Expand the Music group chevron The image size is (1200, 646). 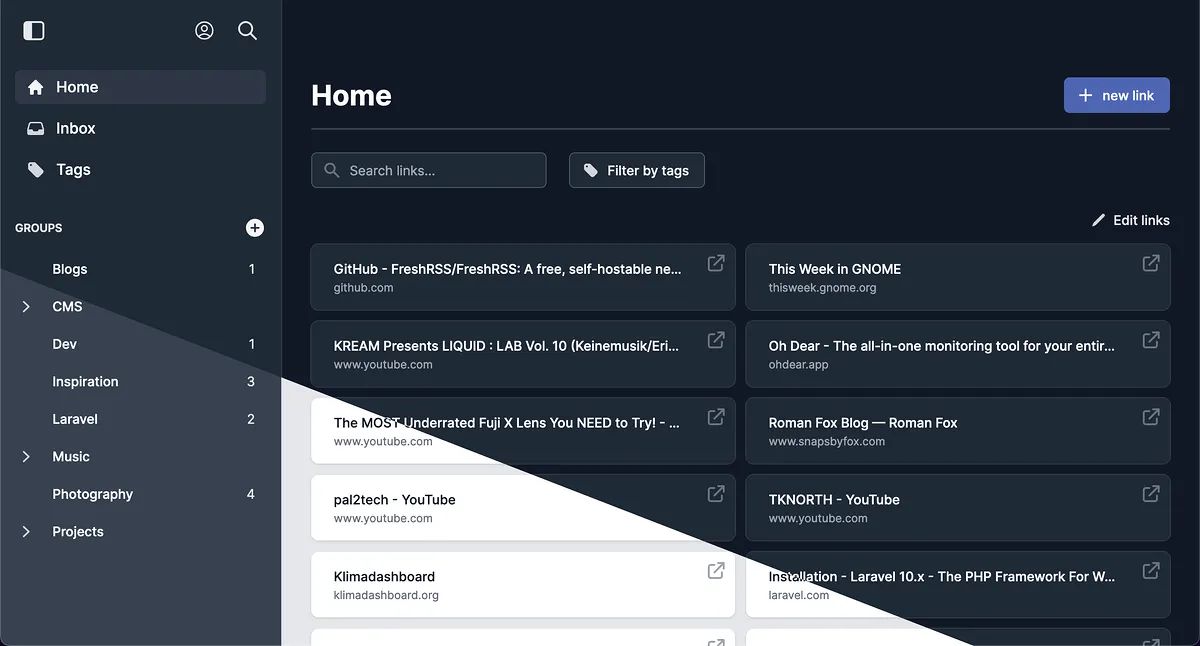26,457
